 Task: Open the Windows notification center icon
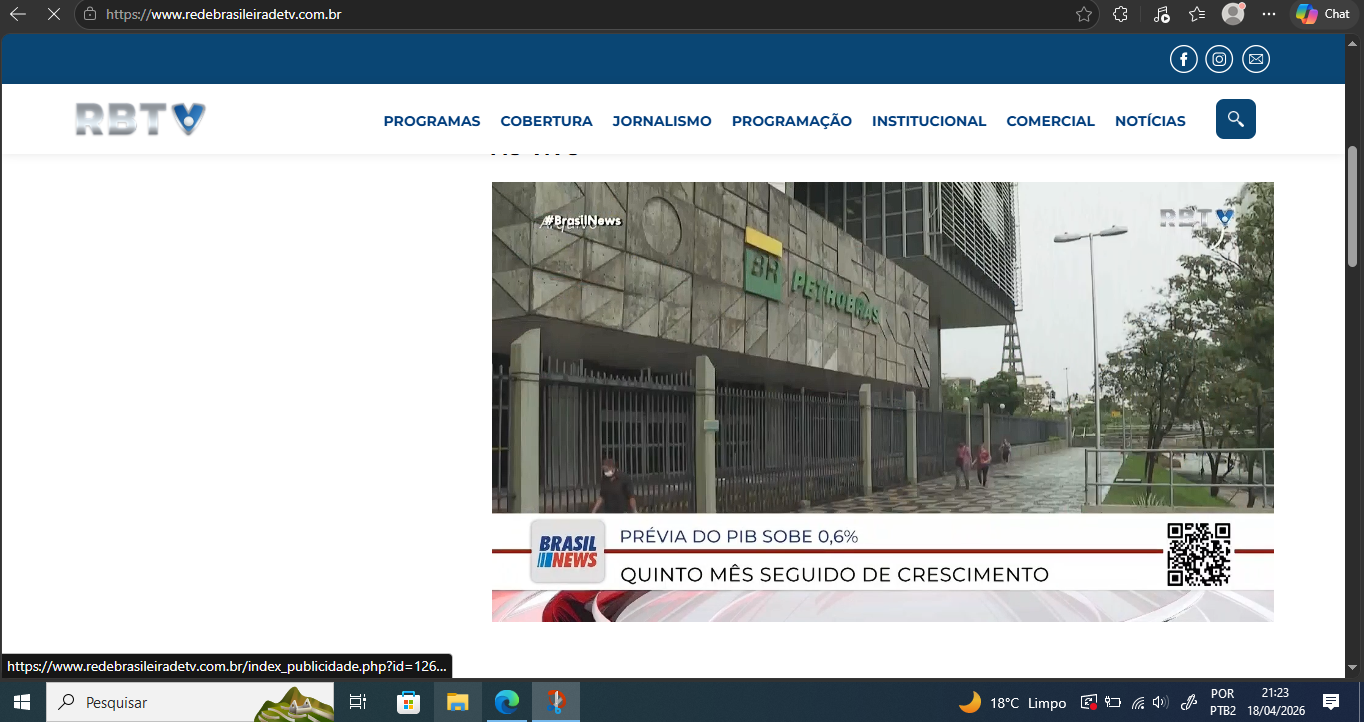1331,702
